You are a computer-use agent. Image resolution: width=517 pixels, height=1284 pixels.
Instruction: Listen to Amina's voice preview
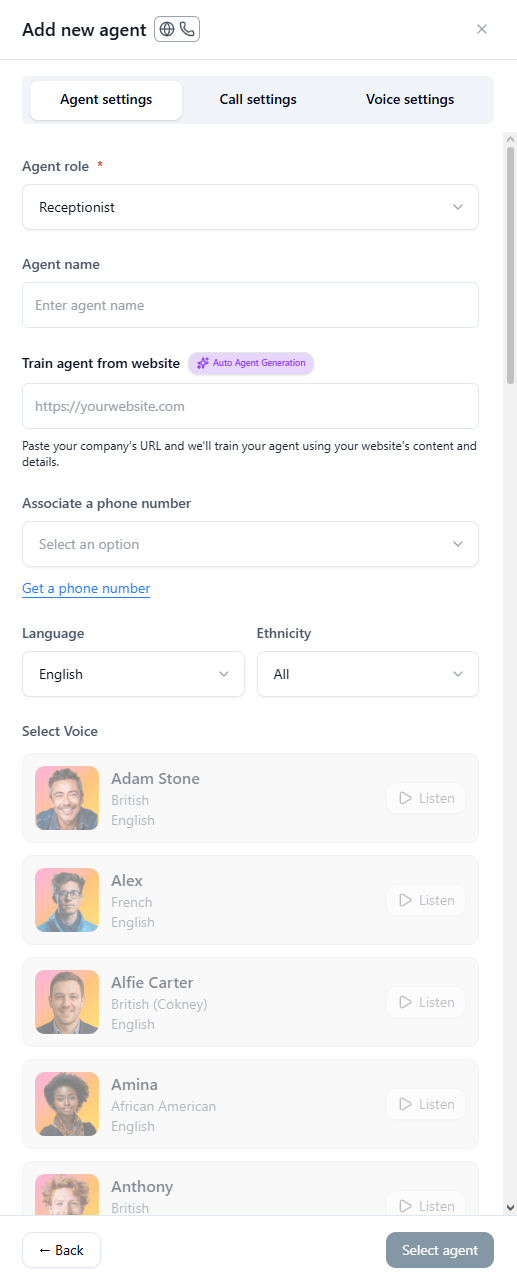click(426, 1104)
